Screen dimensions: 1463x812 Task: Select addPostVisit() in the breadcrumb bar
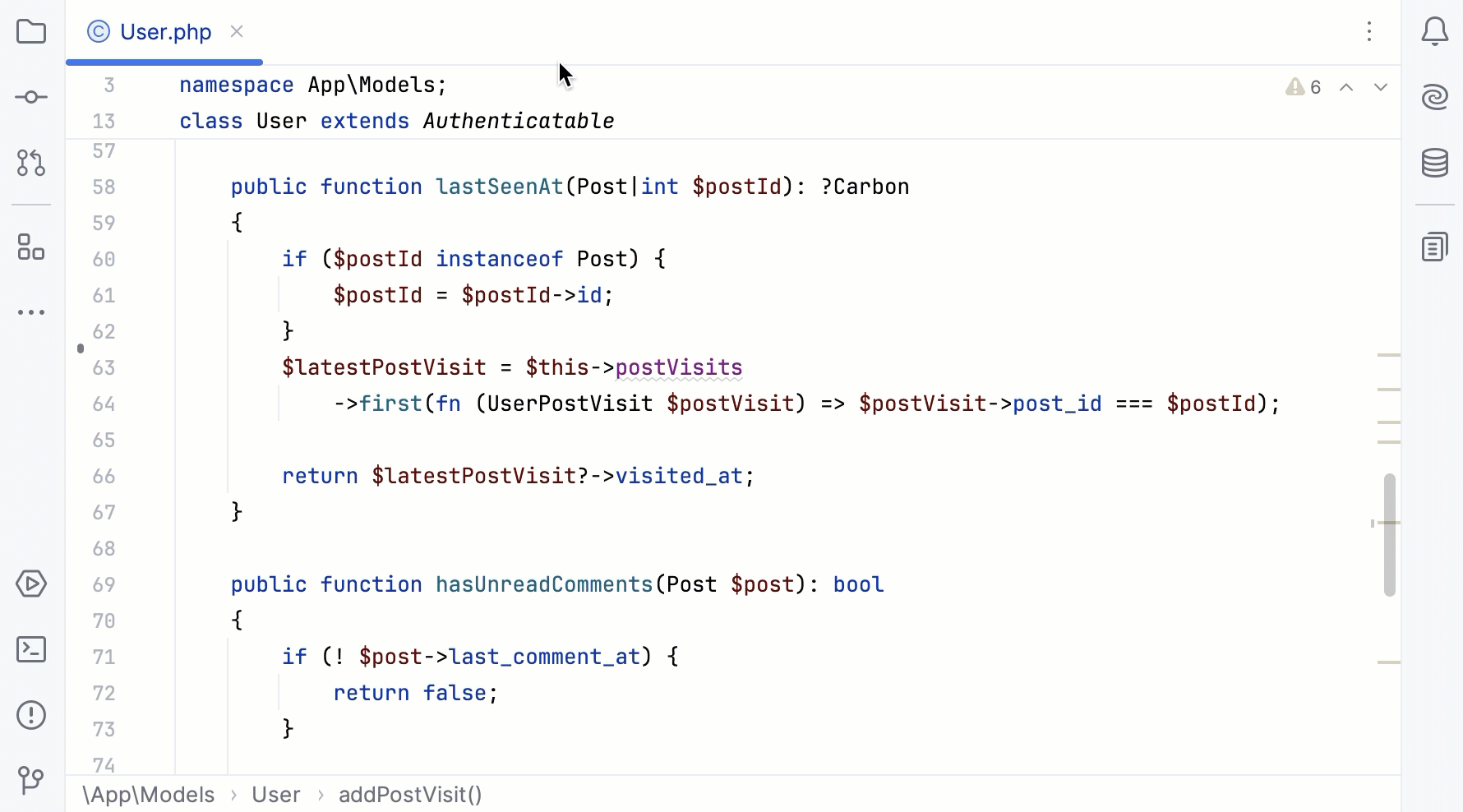tap(410, 794)
